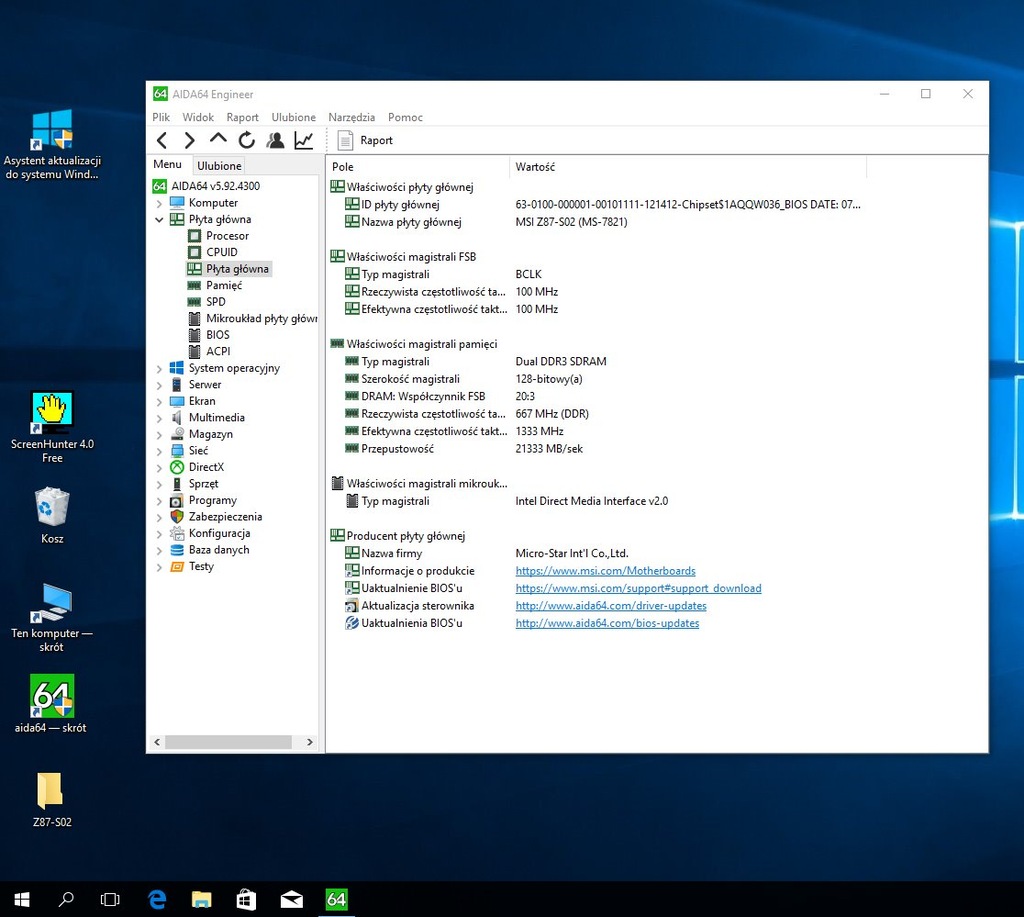Expand the Magazyn tree node
Viewport: 1024px width, 917px height.
[x=159, y=434]
